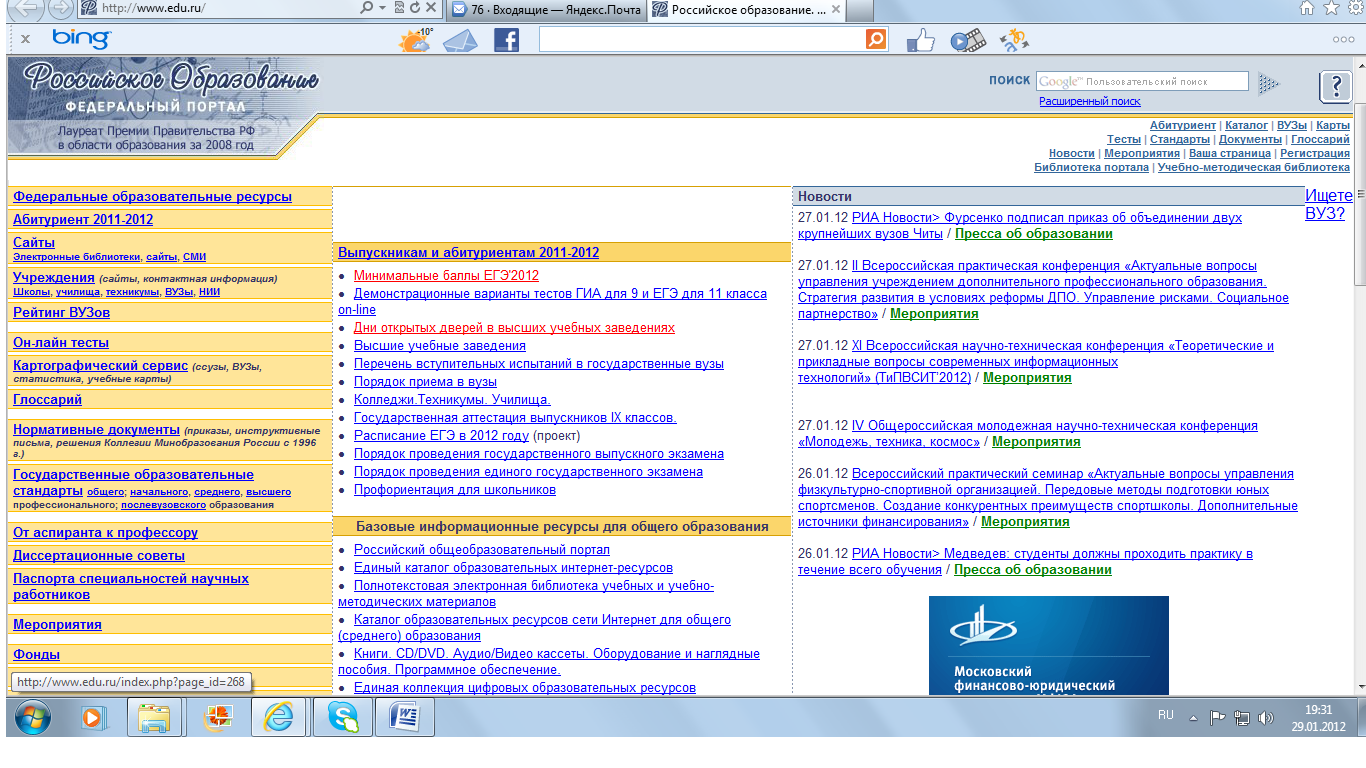Open Диссертационные советы sidebar link
Screen dimensions: 1366x768
tap(99, 555)
